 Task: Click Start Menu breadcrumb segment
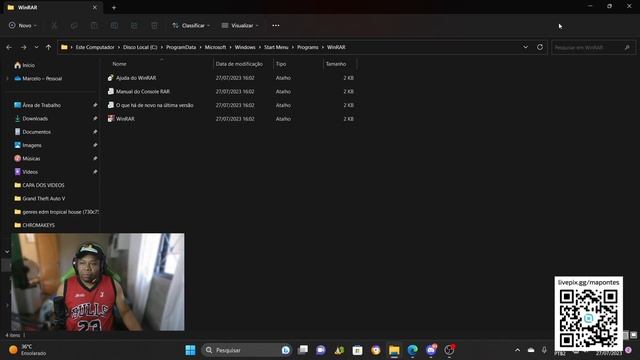(x=276, y=47)
